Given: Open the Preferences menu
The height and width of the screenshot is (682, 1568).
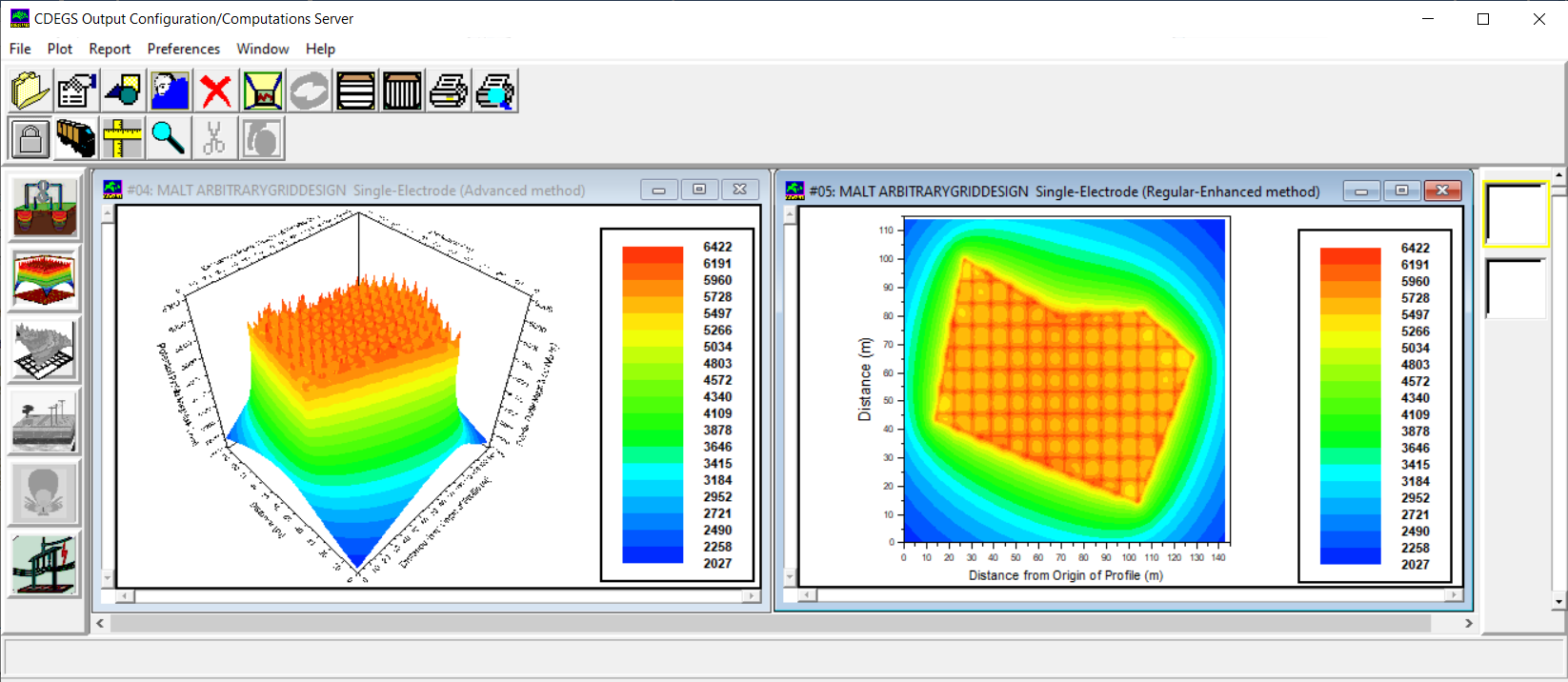Looking at the screenshot, I should (x=184, y=49).
